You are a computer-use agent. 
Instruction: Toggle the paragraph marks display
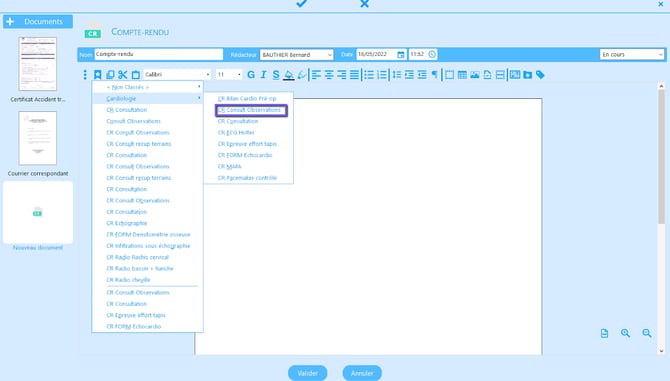pos(435,75)
